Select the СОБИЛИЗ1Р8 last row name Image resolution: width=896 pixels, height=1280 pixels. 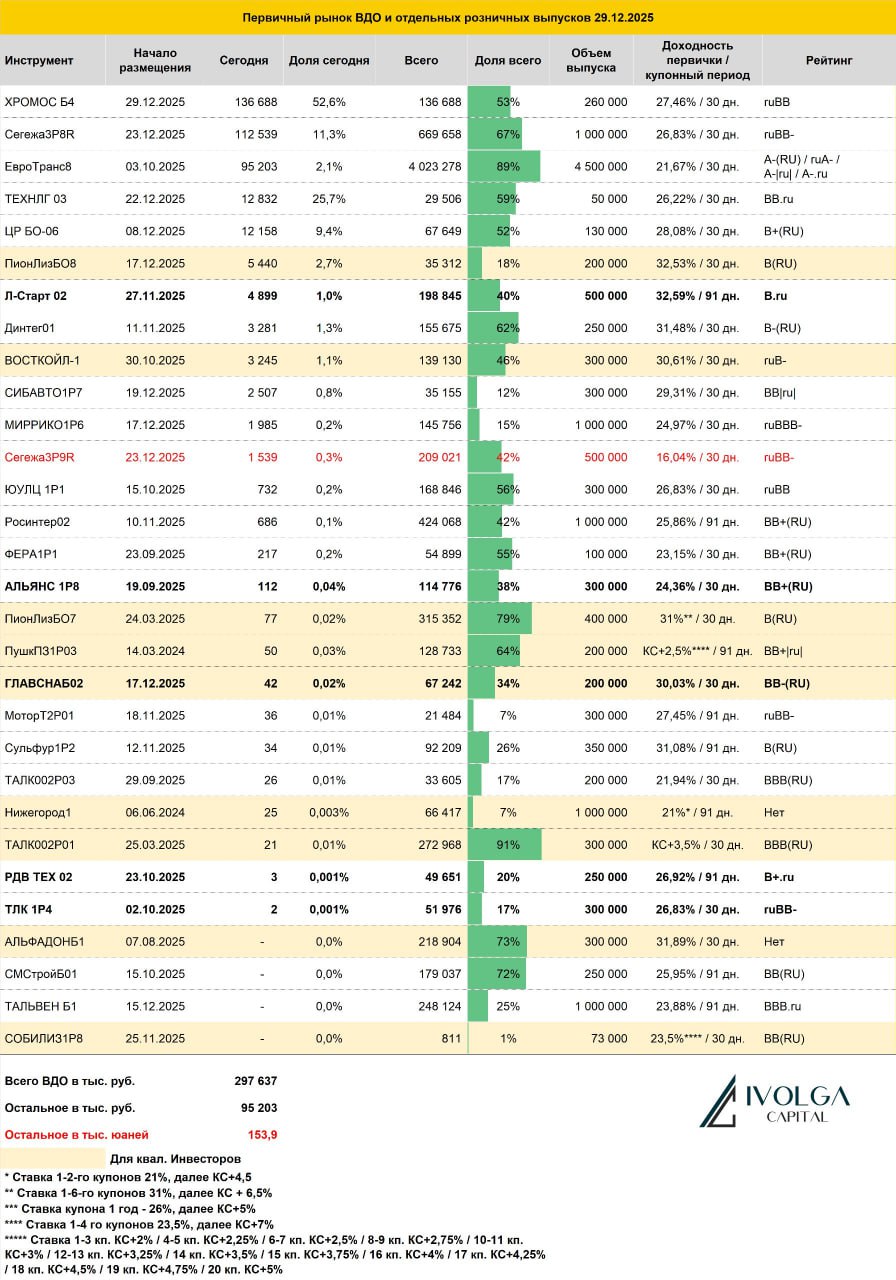[x=44, y=1038]
